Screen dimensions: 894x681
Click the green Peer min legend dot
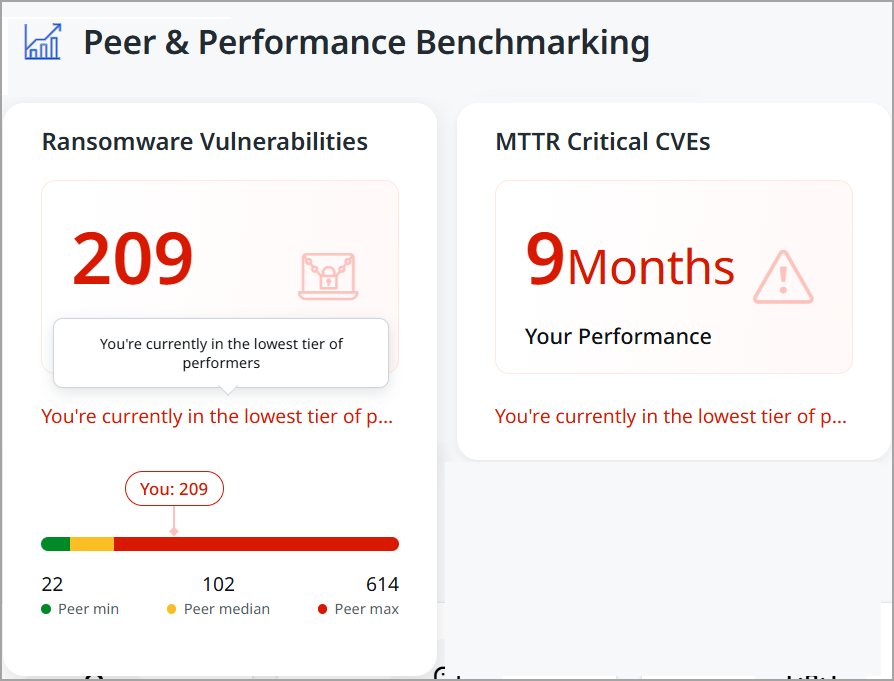click(46, 609)
